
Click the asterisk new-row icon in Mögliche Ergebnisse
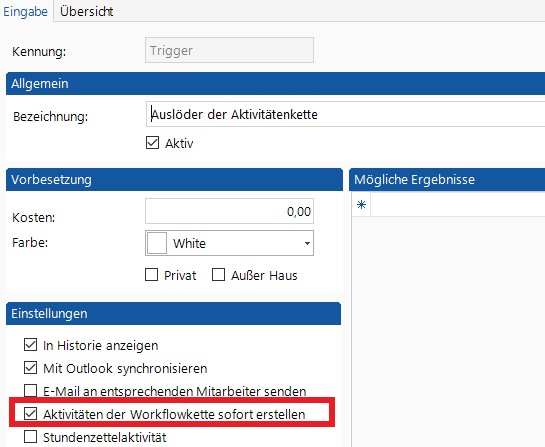[361, 204]
